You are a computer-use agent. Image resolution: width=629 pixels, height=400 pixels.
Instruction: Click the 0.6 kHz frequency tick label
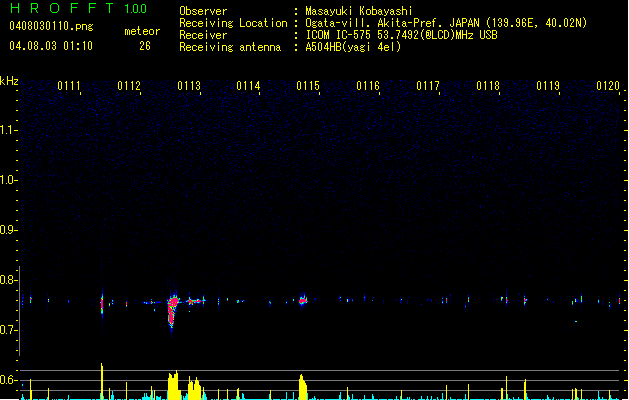point(8,380)
